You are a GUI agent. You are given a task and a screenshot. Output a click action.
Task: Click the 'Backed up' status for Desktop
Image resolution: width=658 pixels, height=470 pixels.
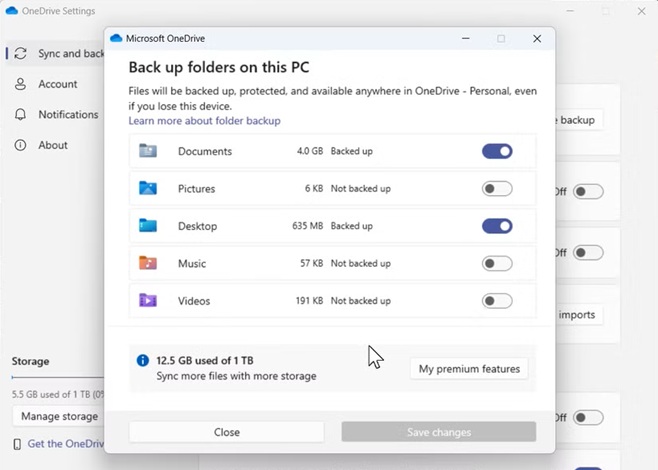click(352, 226)
